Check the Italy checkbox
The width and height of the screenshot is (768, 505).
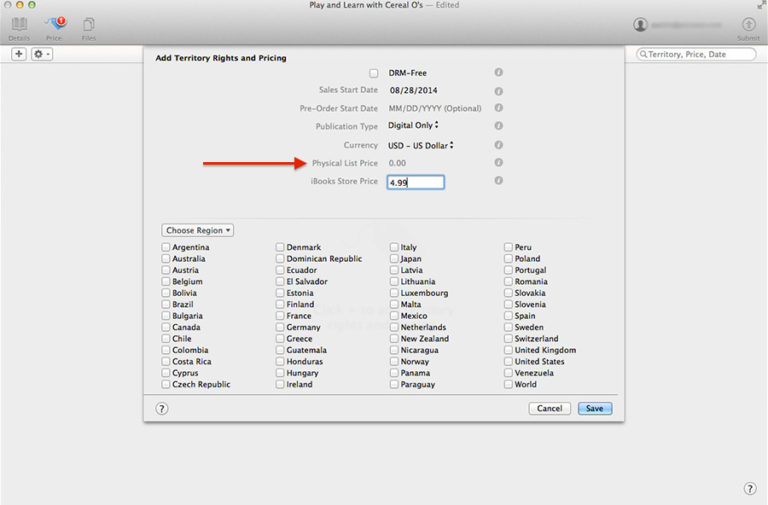point(394,247)
